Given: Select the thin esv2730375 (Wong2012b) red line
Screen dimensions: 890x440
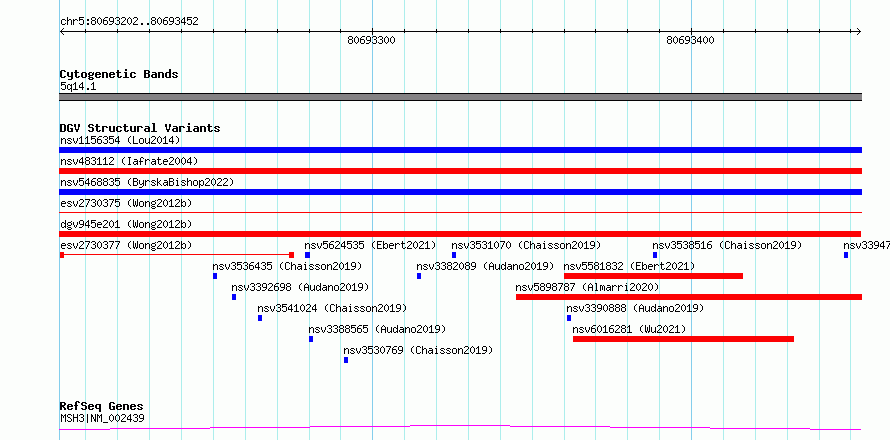Looking at the screenshot, I should (x=460, y=212).
